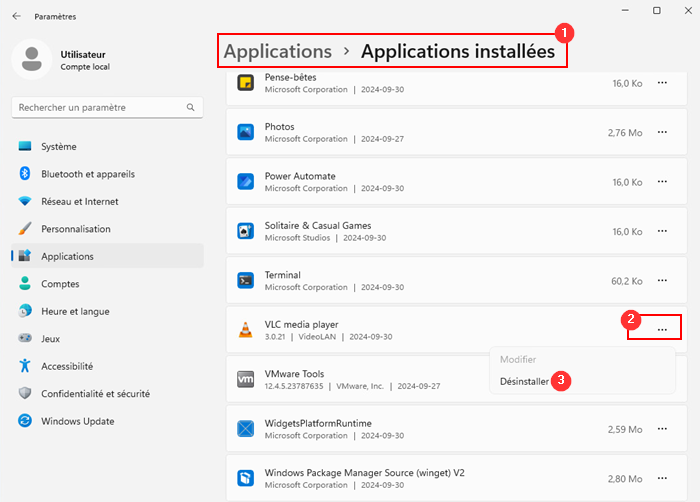700x502 pixels.
Task: Click the Accessibilité figure icon
Action: (25, 365)
